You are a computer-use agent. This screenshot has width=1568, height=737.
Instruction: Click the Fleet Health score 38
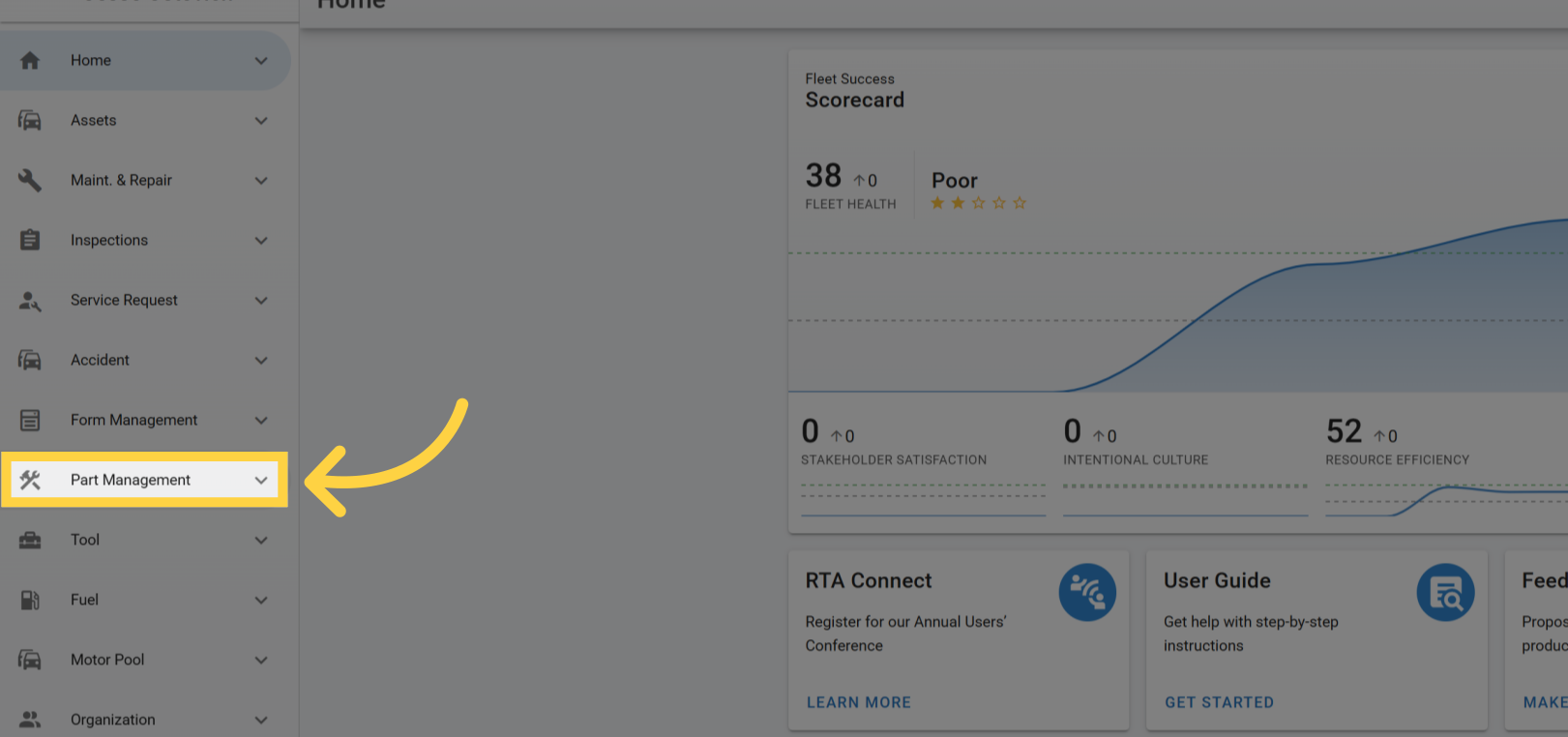[823, 175]
